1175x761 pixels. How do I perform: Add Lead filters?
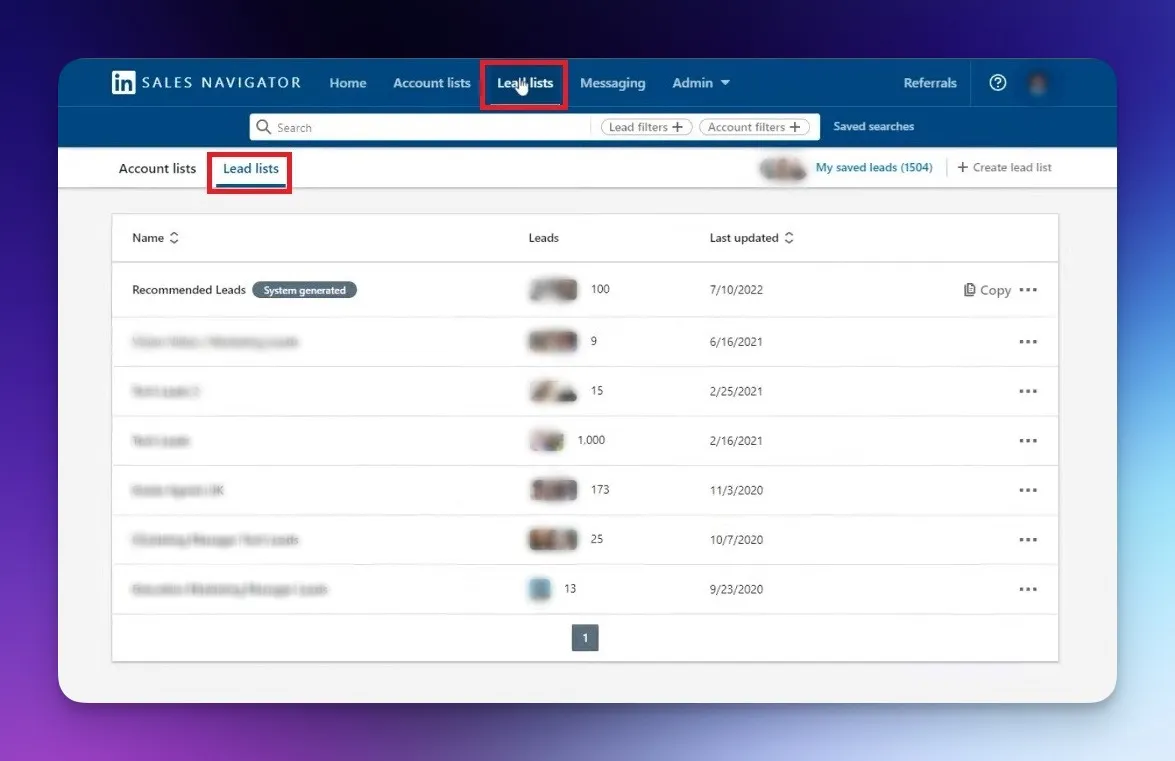(646, 127)
